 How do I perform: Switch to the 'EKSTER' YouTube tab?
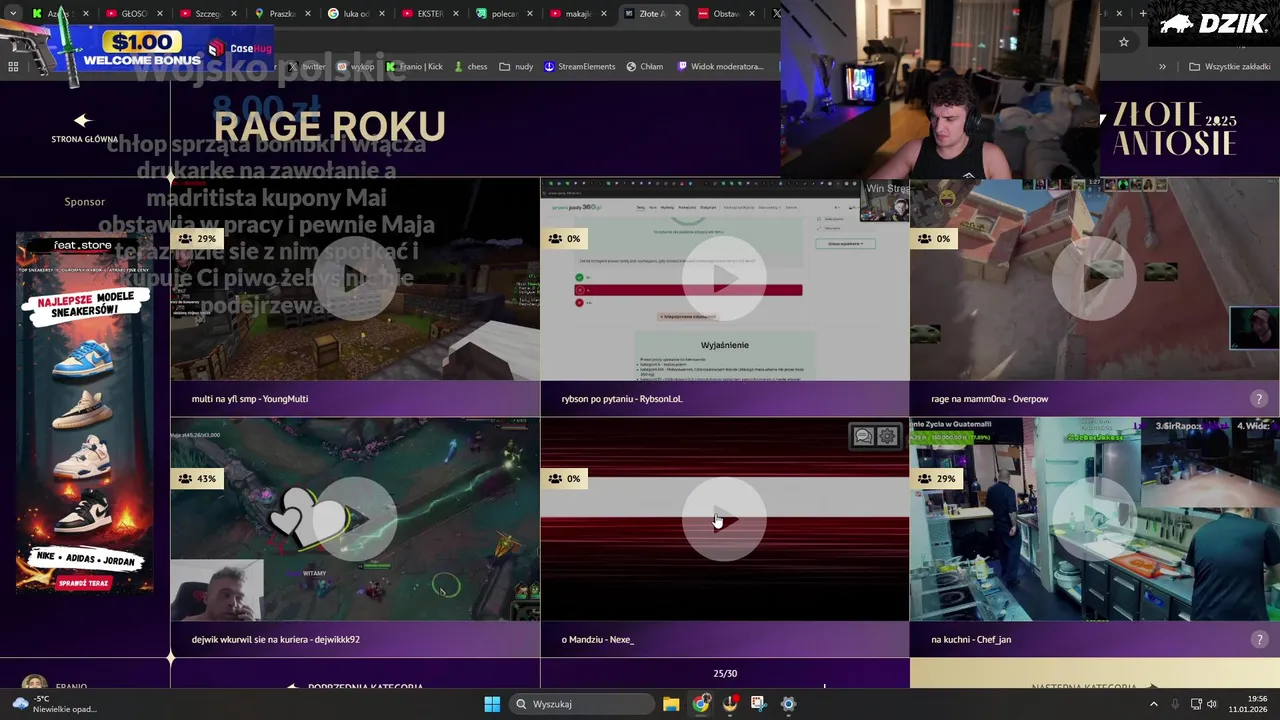tap(431, 14)
